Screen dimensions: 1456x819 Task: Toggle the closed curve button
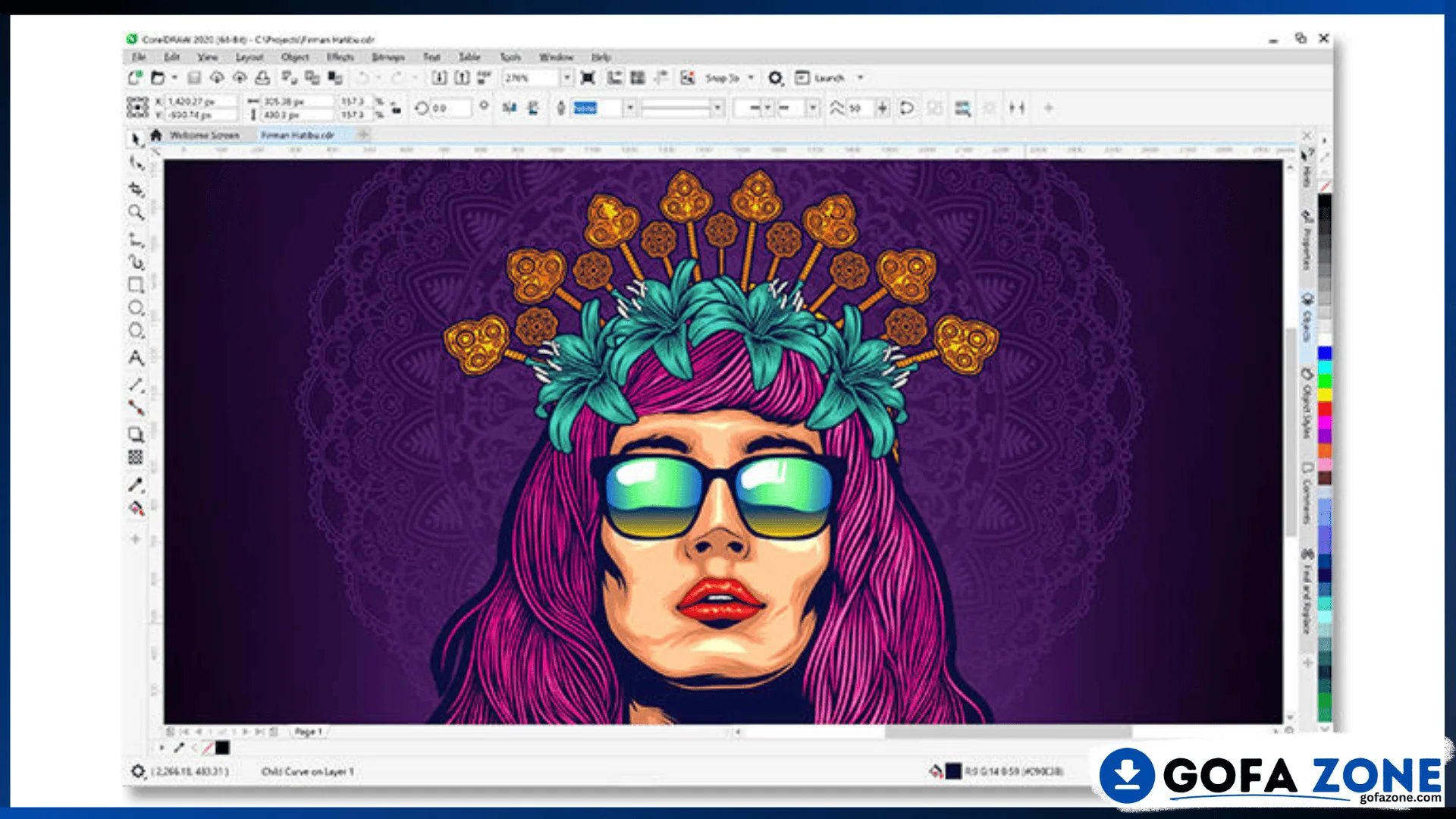click(907, 108)
